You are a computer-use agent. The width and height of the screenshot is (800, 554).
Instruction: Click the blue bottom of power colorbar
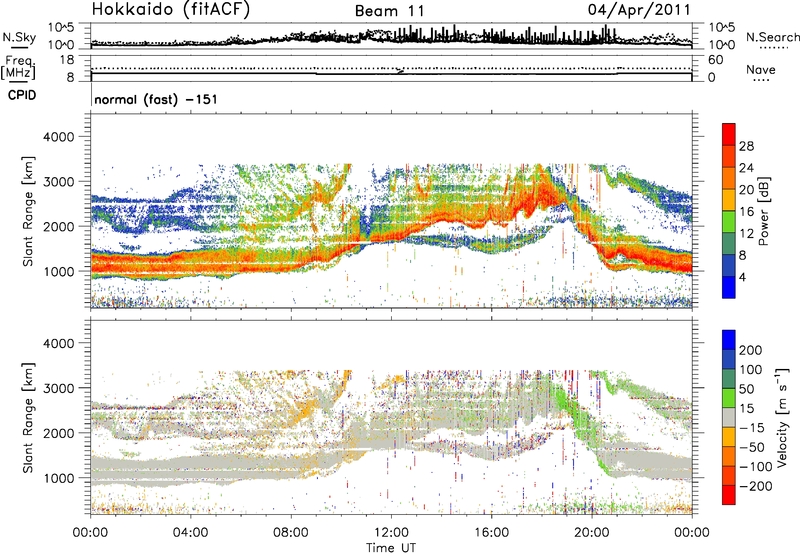[x=729, y=288]
